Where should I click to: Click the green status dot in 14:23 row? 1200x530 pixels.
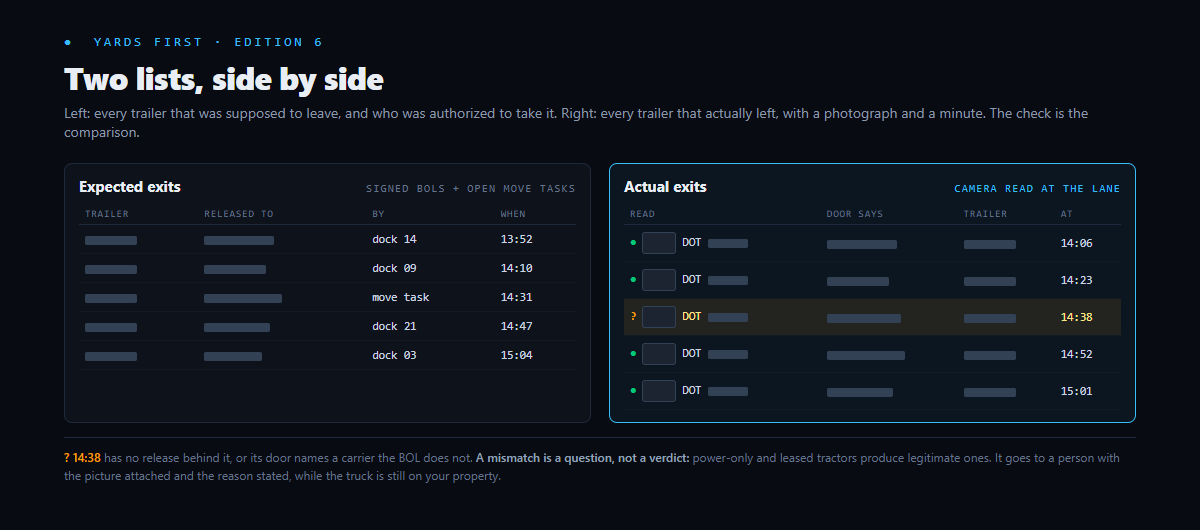pos(633,280)
